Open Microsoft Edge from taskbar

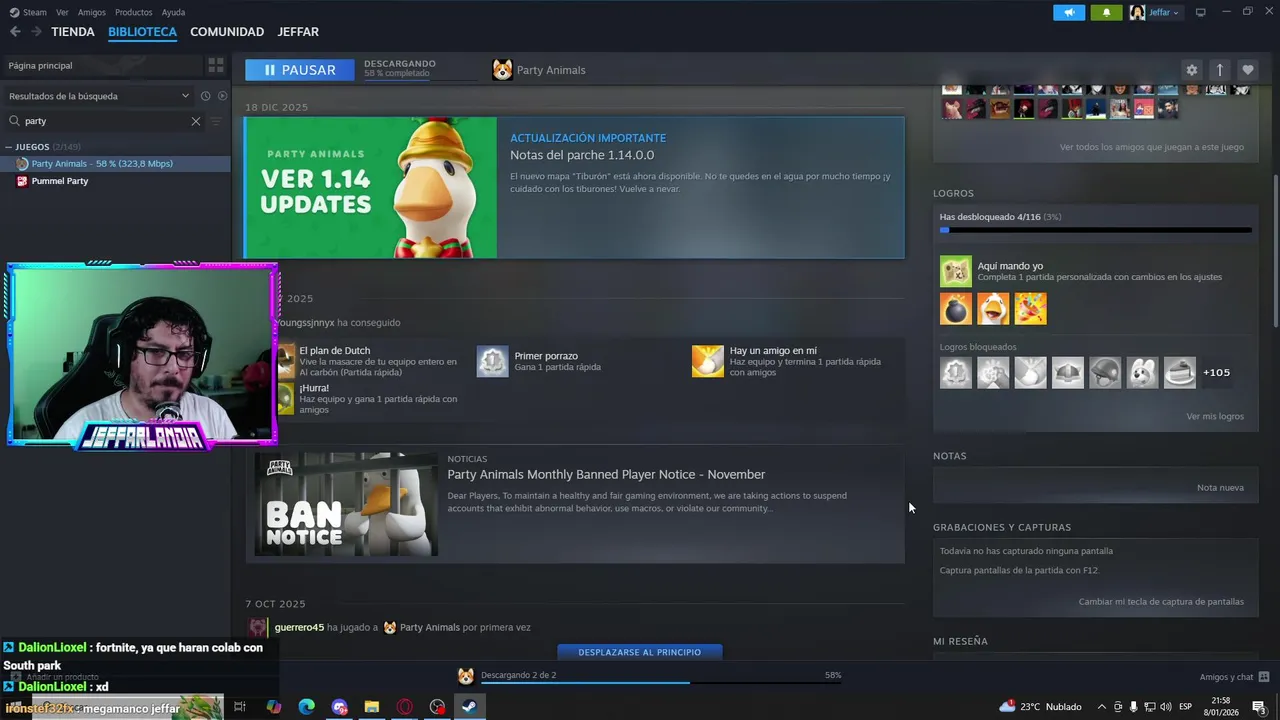coord(307,707)
